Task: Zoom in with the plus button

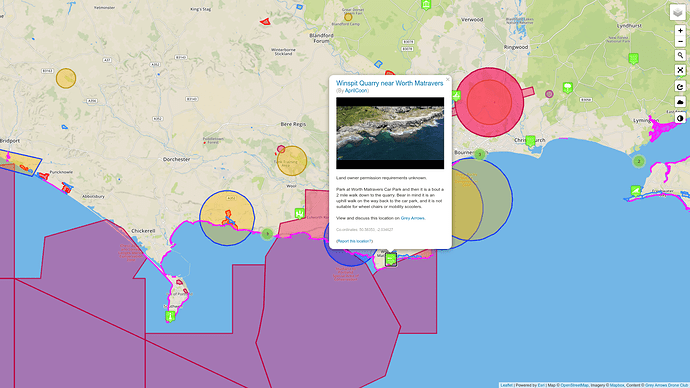Action: (680, 31)
